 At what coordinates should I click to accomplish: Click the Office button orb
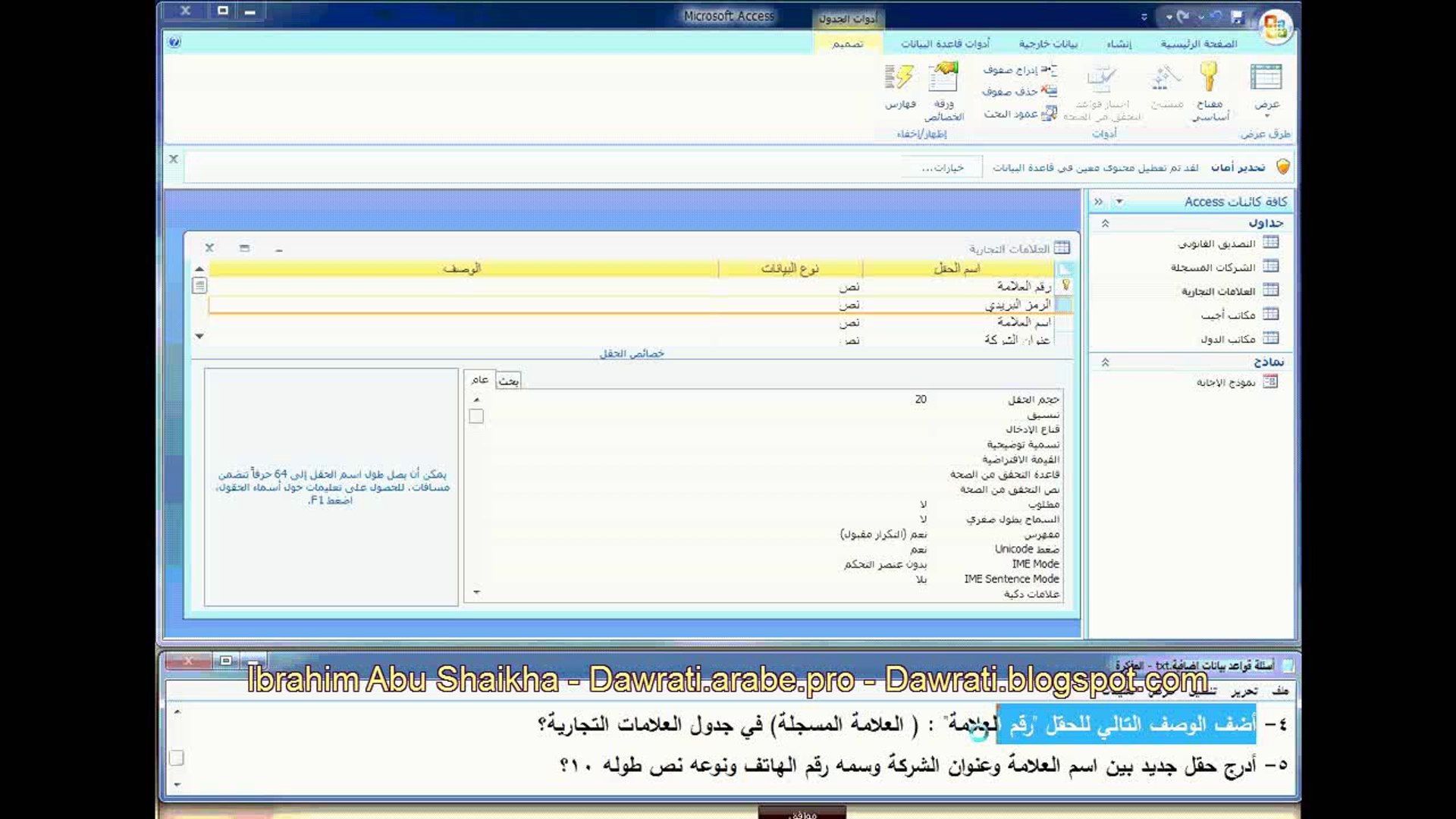tap(1275, 27)
